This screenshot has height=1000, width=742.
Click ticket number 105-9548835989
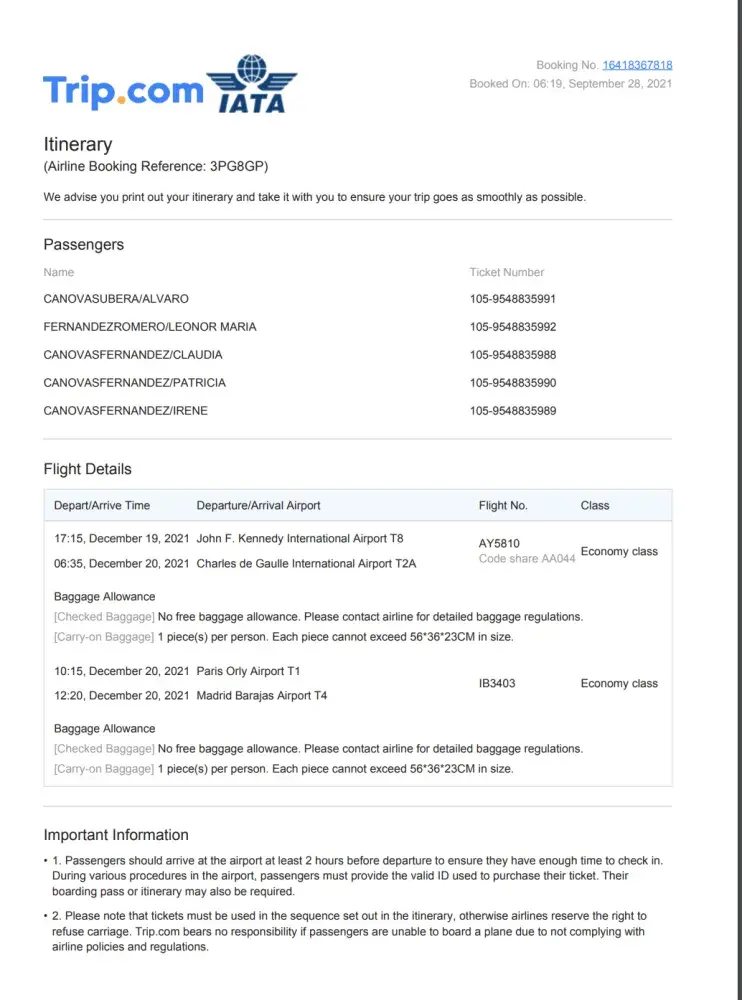(513, 411)
